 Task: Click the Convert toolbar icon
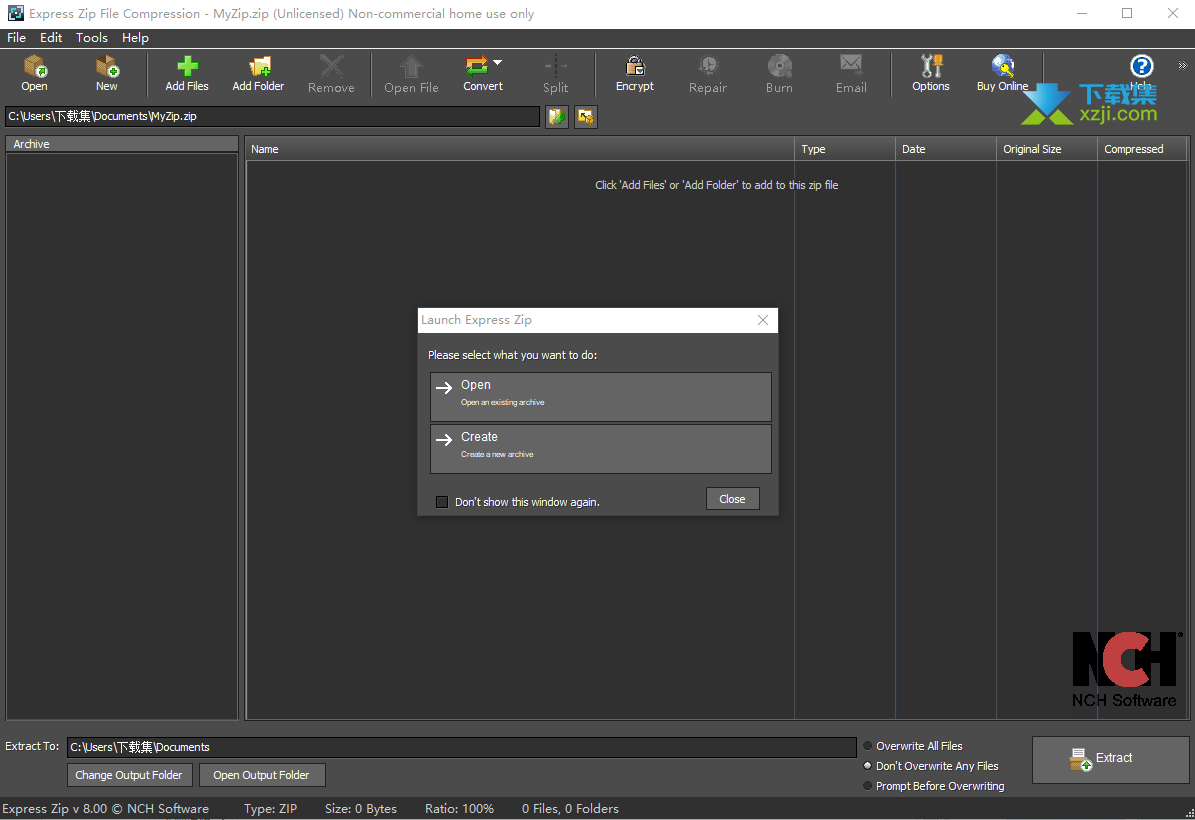click(x=477, y=67)
